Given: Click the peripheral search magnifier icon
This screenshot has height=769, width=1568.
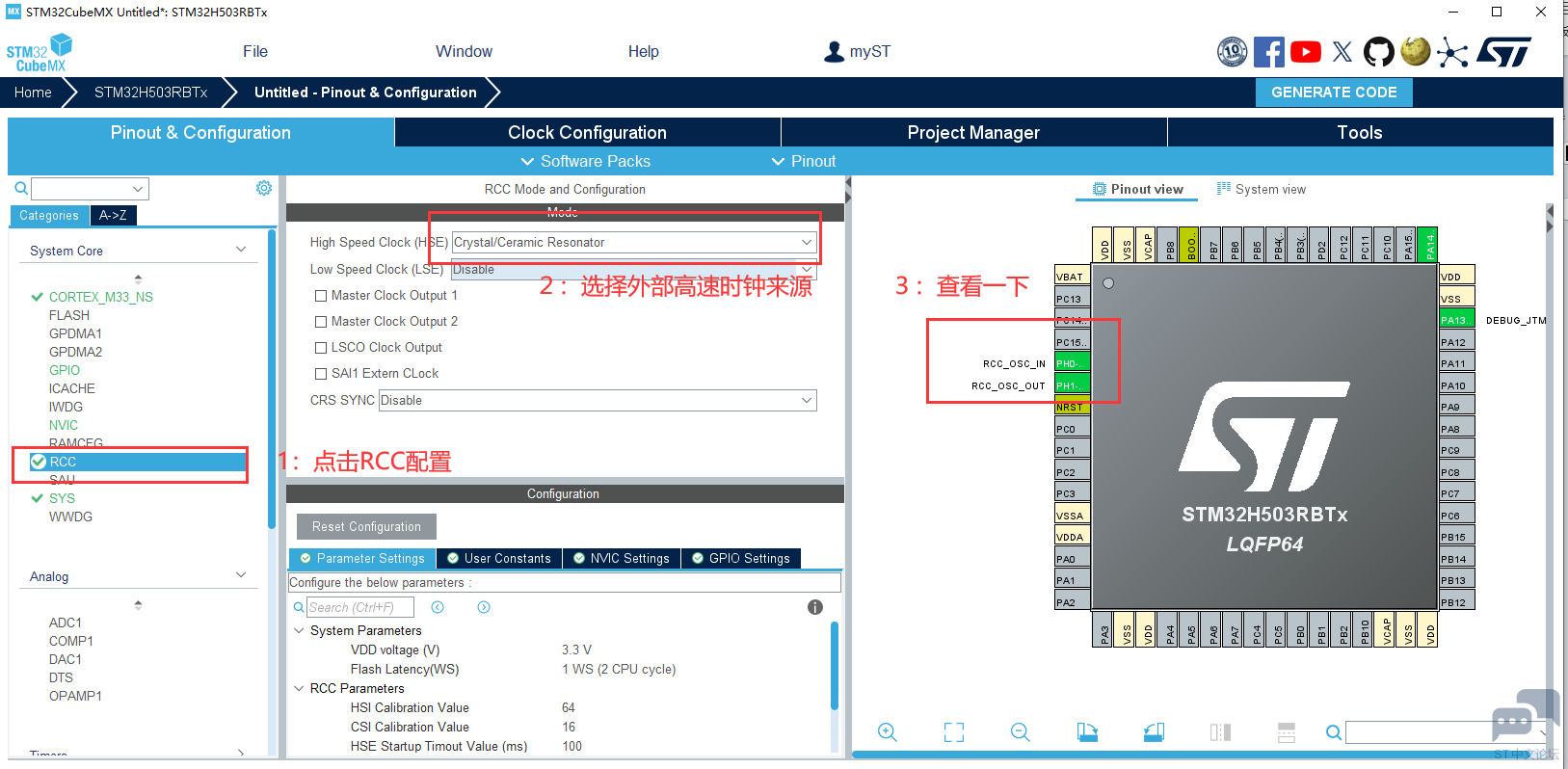Looking at the screenshot, I should (21, 189).
